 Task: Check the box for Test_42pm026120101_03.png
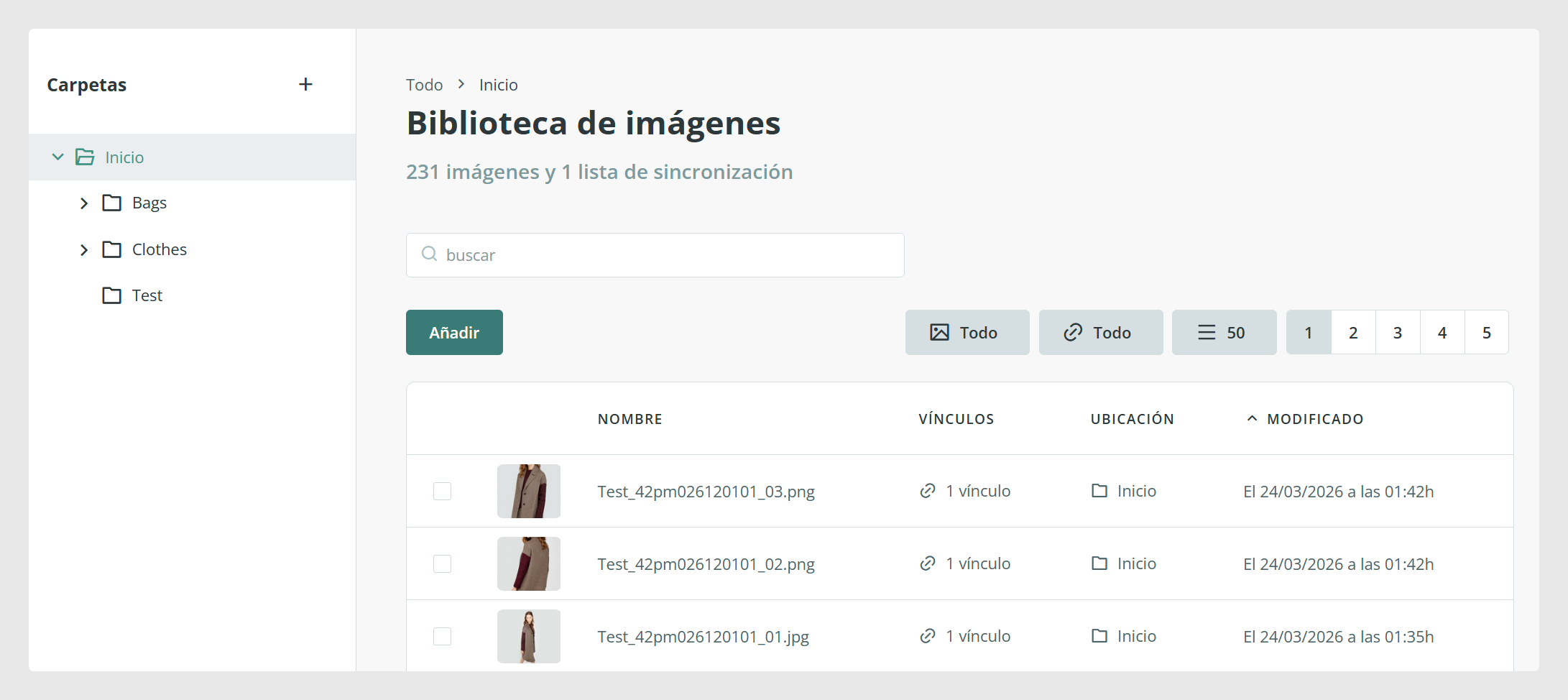point(442,491)
